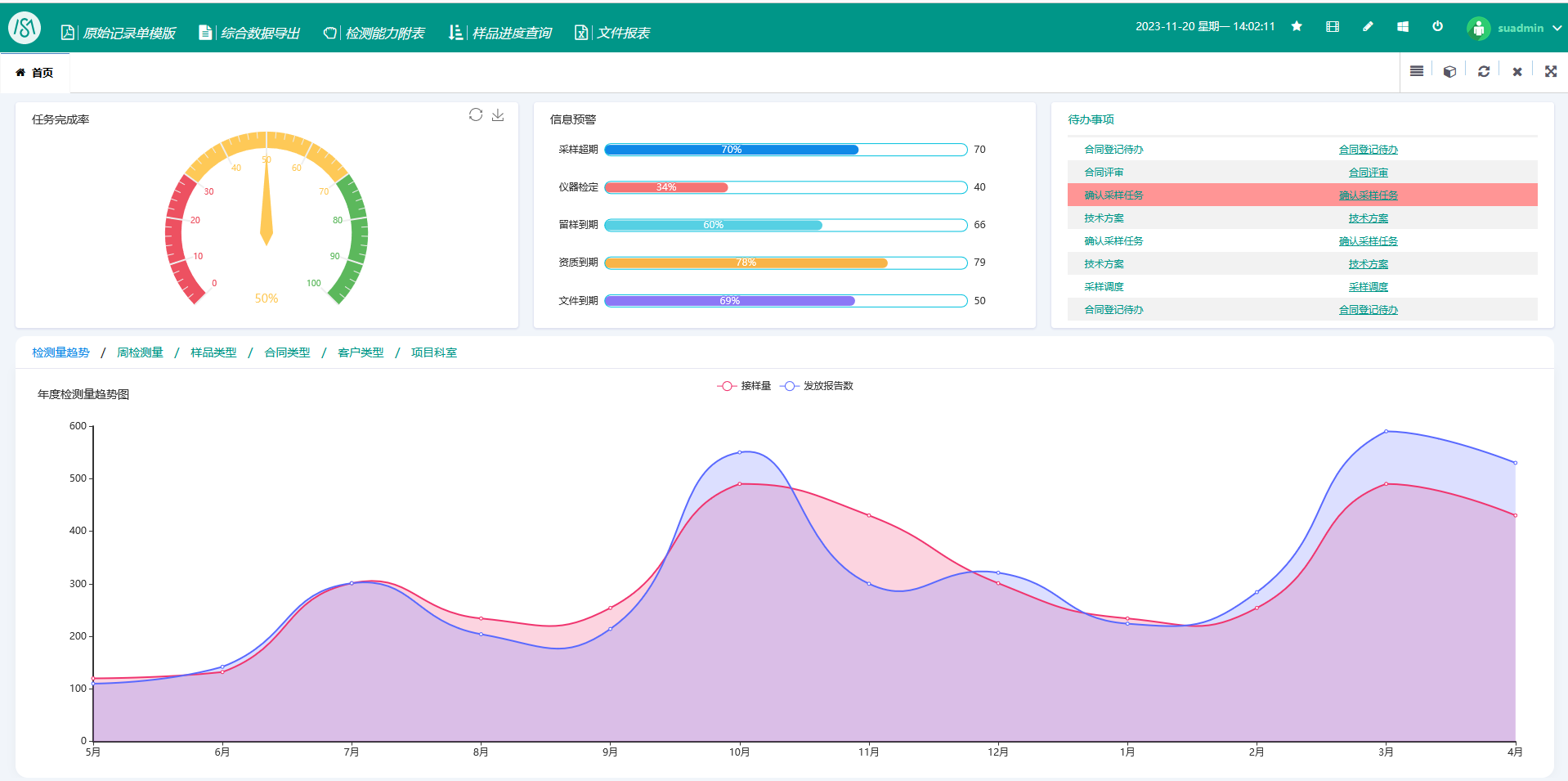
Task: Open 综合数据导出 menu
Action: click(x=249, y=33)
